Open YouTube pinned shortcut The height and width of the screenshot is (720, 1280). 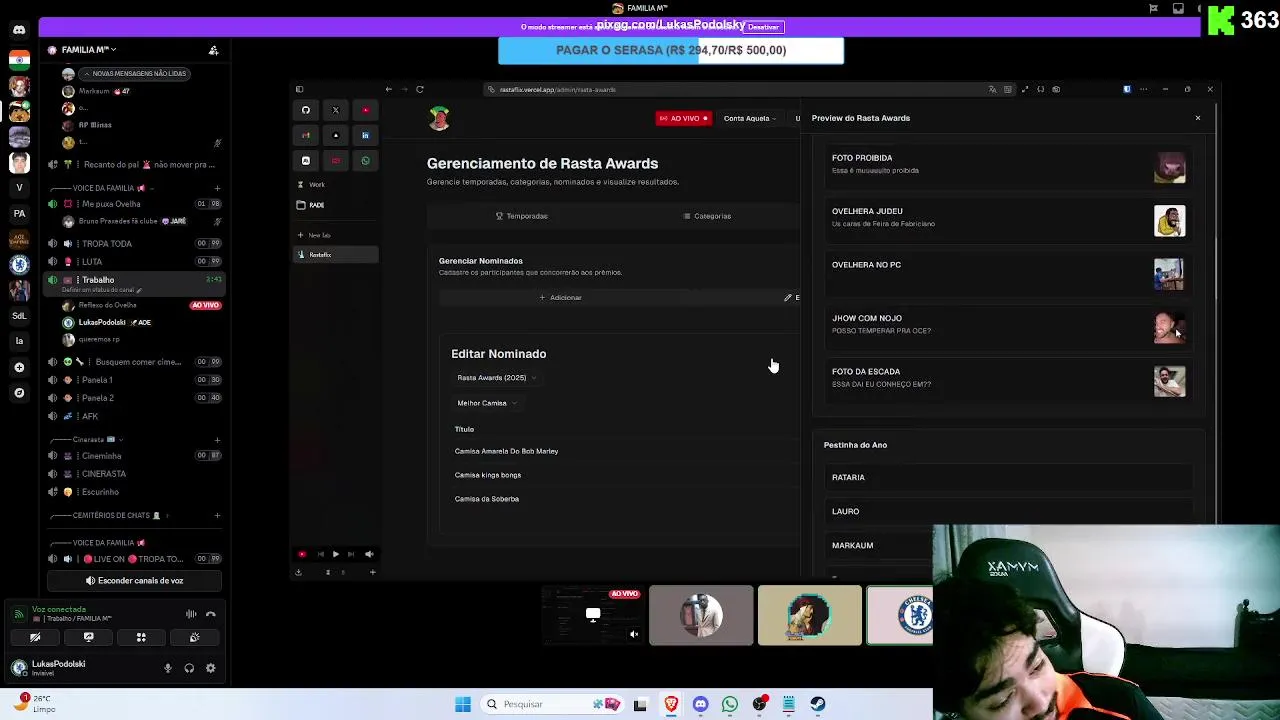[365, 110]
